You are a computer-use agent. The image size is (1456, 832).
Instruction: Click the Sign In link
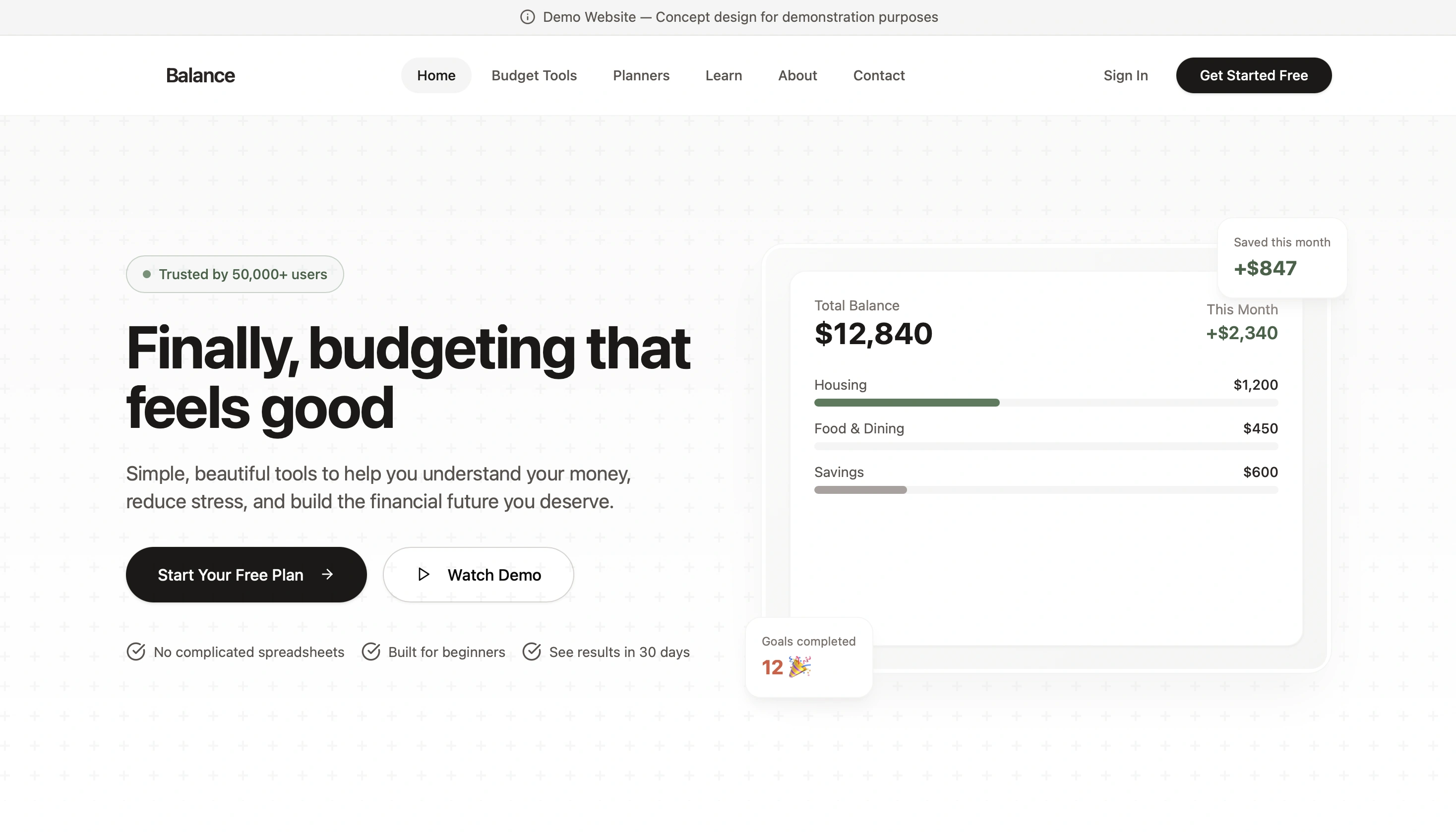coord(1125,75)
